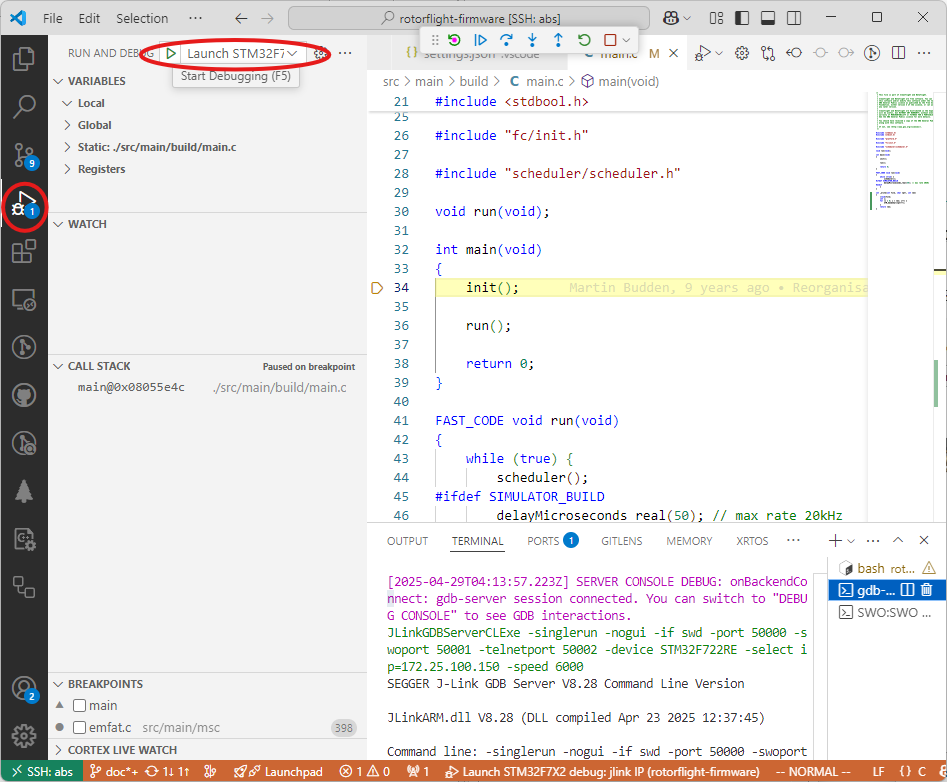
Task: Click the Launch STM32F7X2 debug status item
Action: (x=602, y=771)
